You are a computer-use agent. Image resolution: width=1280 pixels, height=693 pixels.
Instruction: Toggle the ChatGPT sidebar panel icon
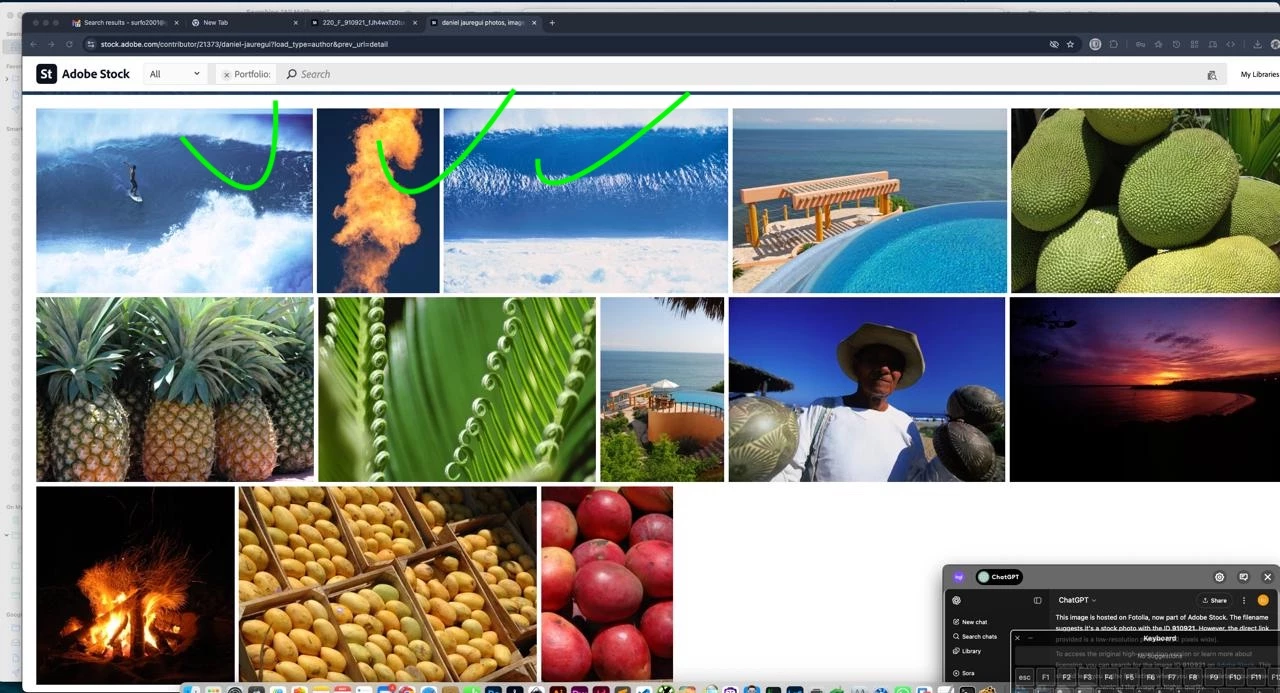point(1037,600)
